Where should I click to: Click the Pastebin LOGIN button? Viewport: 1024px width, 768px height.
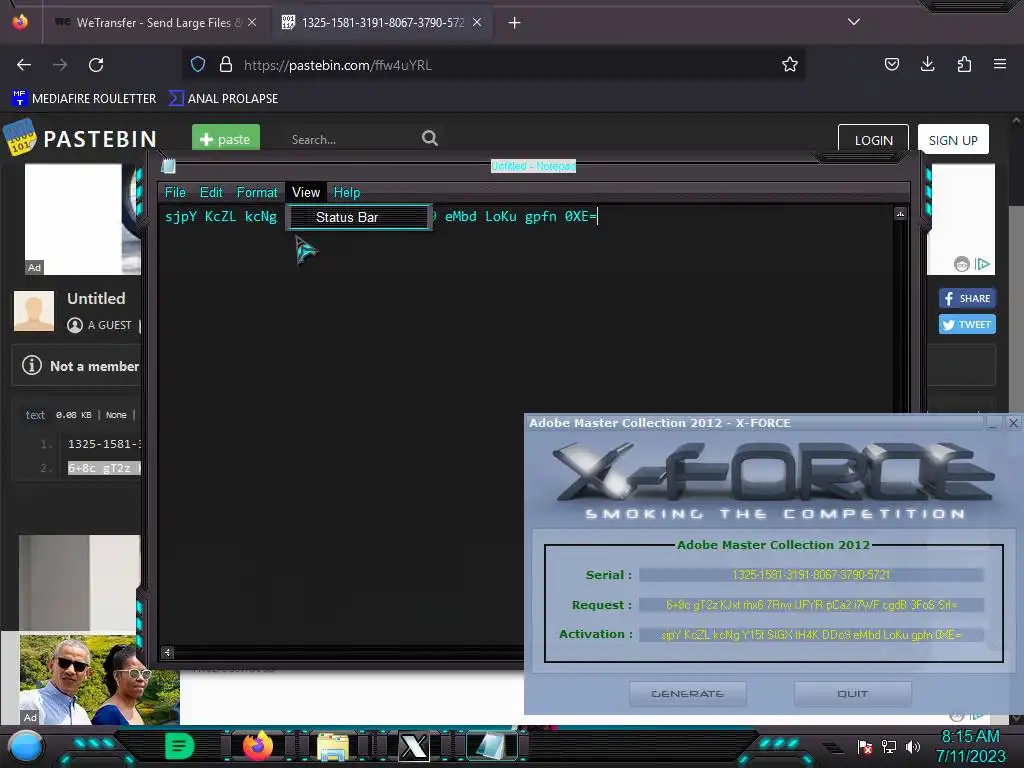pos(873,140)
